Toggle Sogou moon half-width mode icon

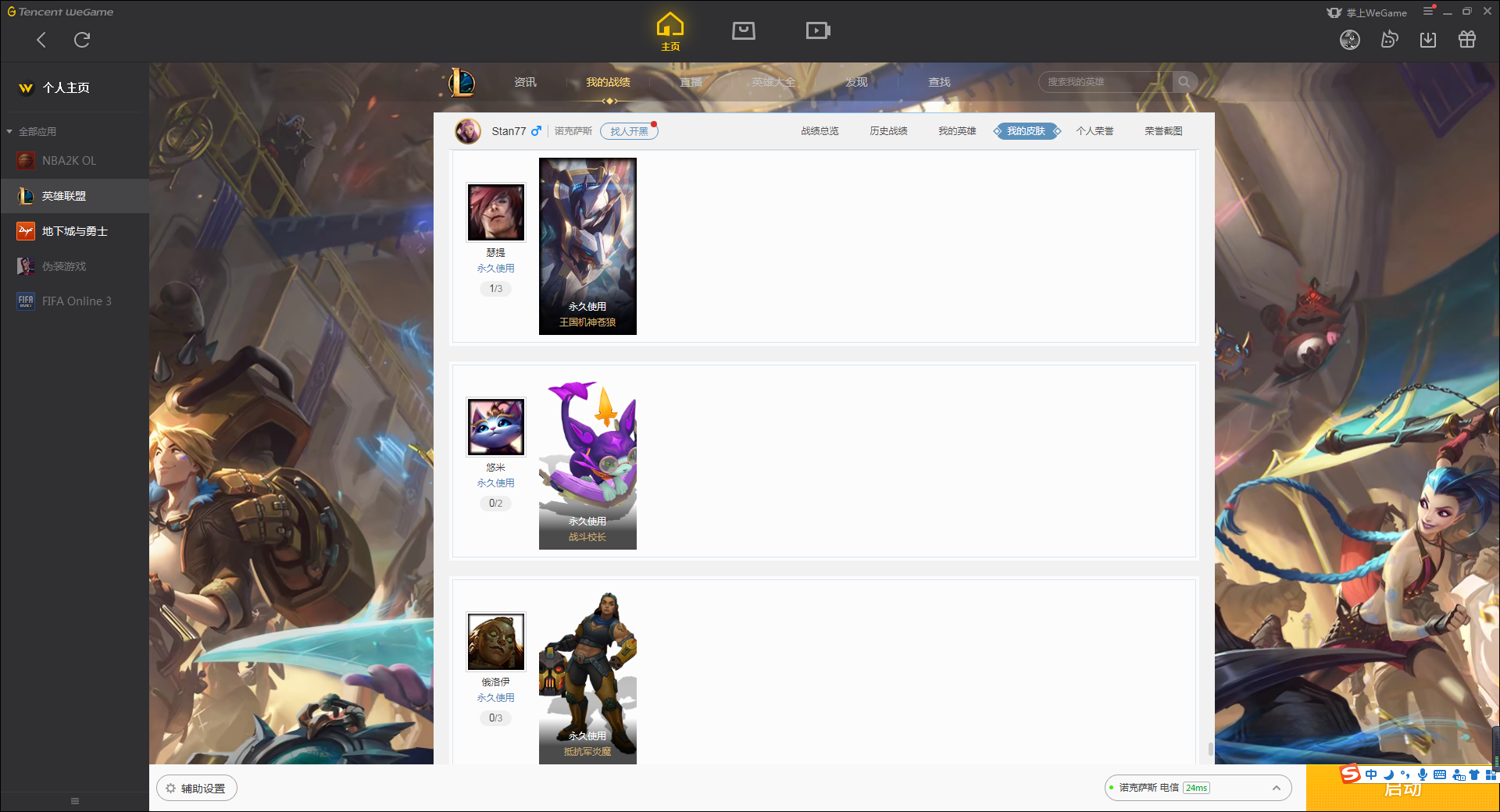[1388, 775]
